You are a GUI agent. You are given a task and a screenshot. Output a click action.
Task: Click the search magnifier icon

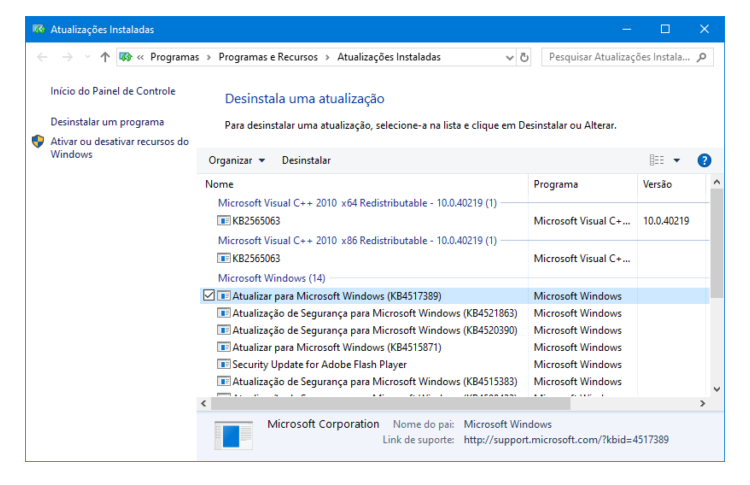click(x=702, y=57)
